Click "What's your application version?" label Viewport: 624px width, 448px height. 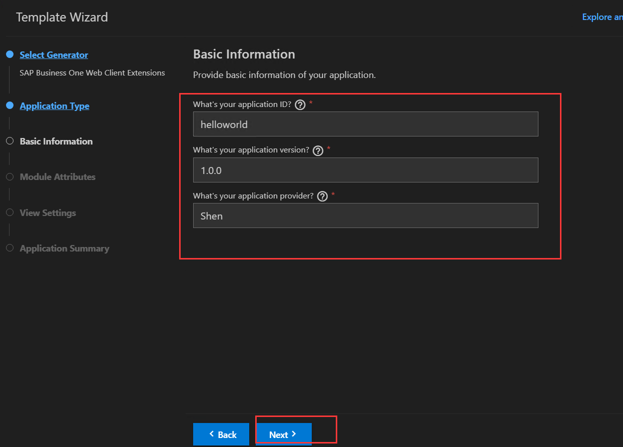click(251, 150)
